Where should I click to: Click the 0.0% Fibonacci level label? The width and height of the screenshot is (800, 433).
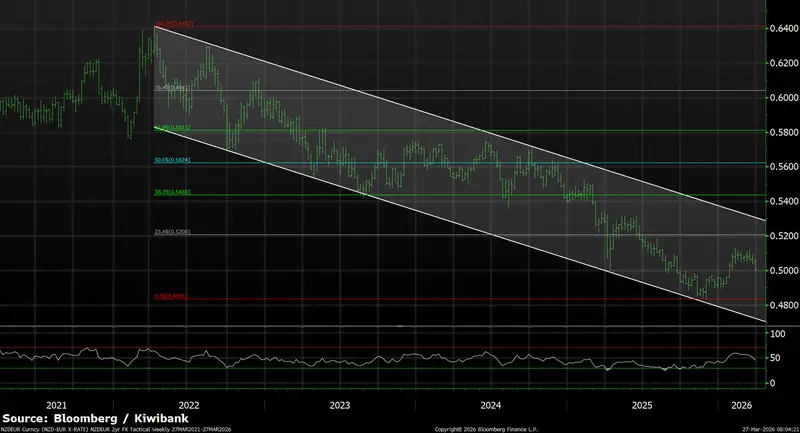[x=172, y=296]
